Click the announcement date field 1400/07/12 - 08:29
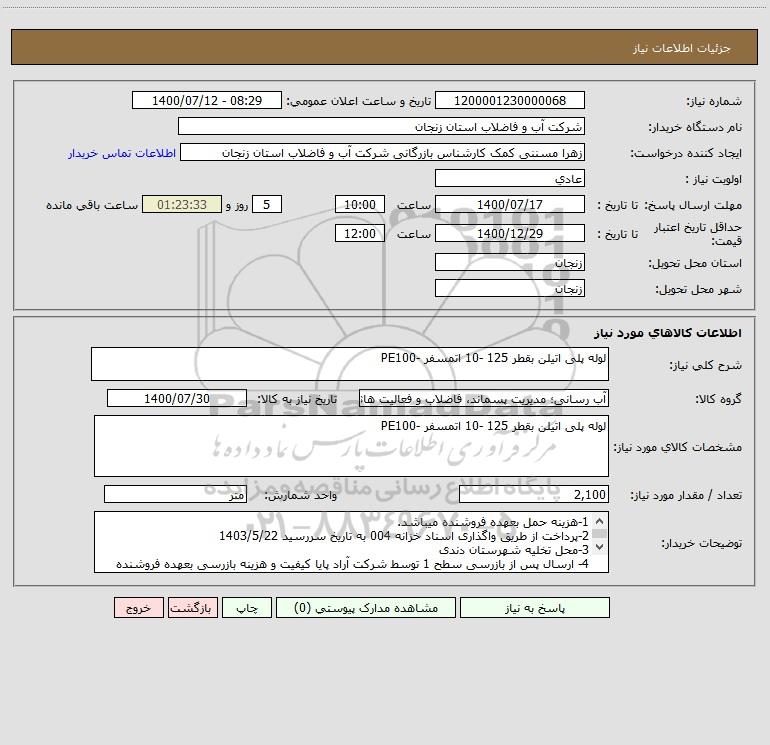Viewport: 770px width, 745px height. coord(207,100)
